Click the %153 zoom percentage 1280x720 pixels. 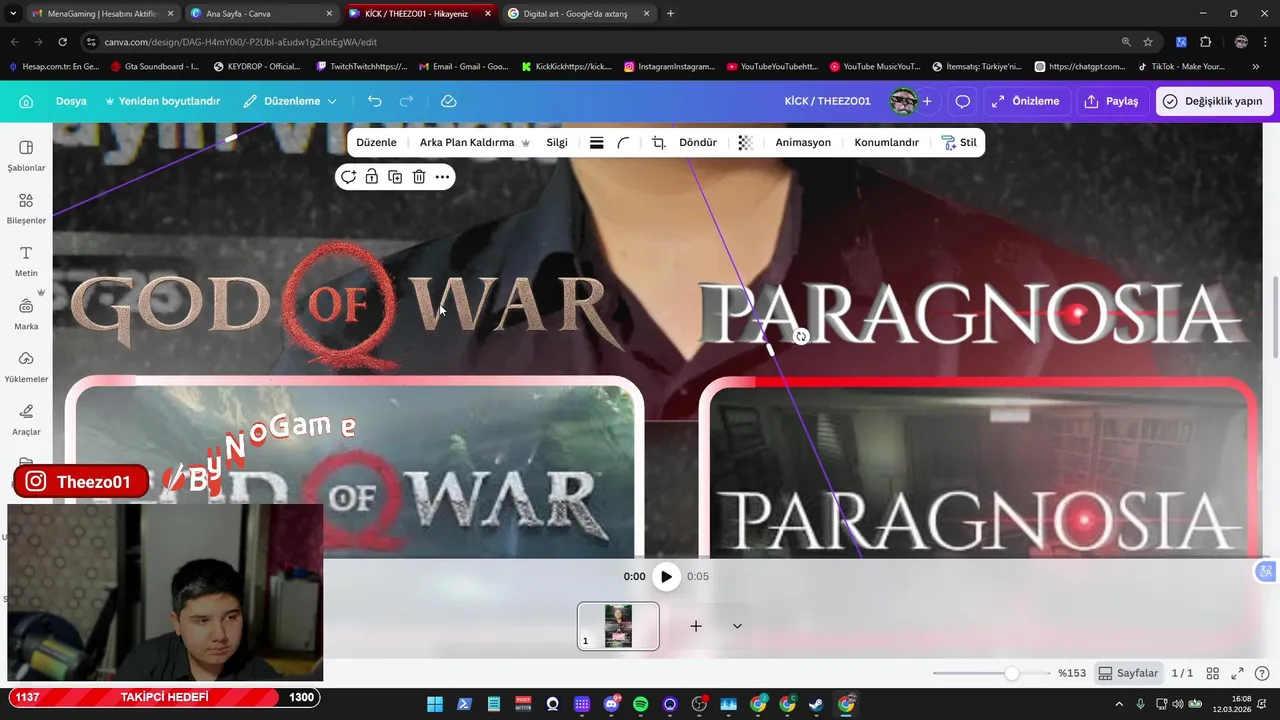[1072, 673]
